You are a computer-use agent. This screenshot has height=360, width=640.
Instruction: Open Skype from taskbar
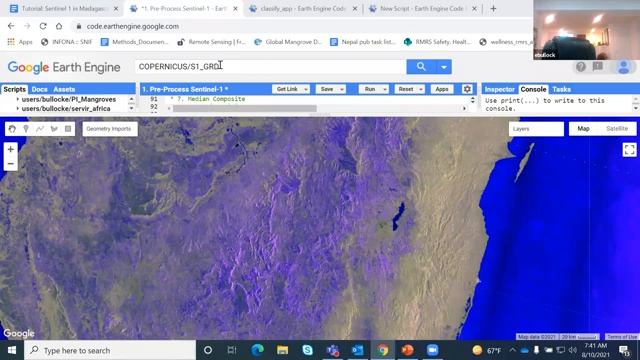[307, 350]
